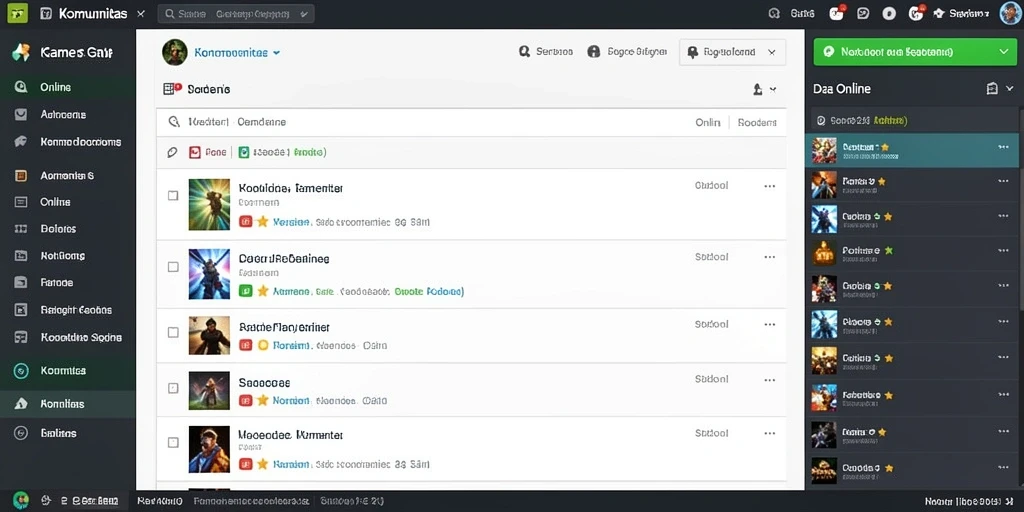Click the Fanoce sidebar icon

(21, 283)
